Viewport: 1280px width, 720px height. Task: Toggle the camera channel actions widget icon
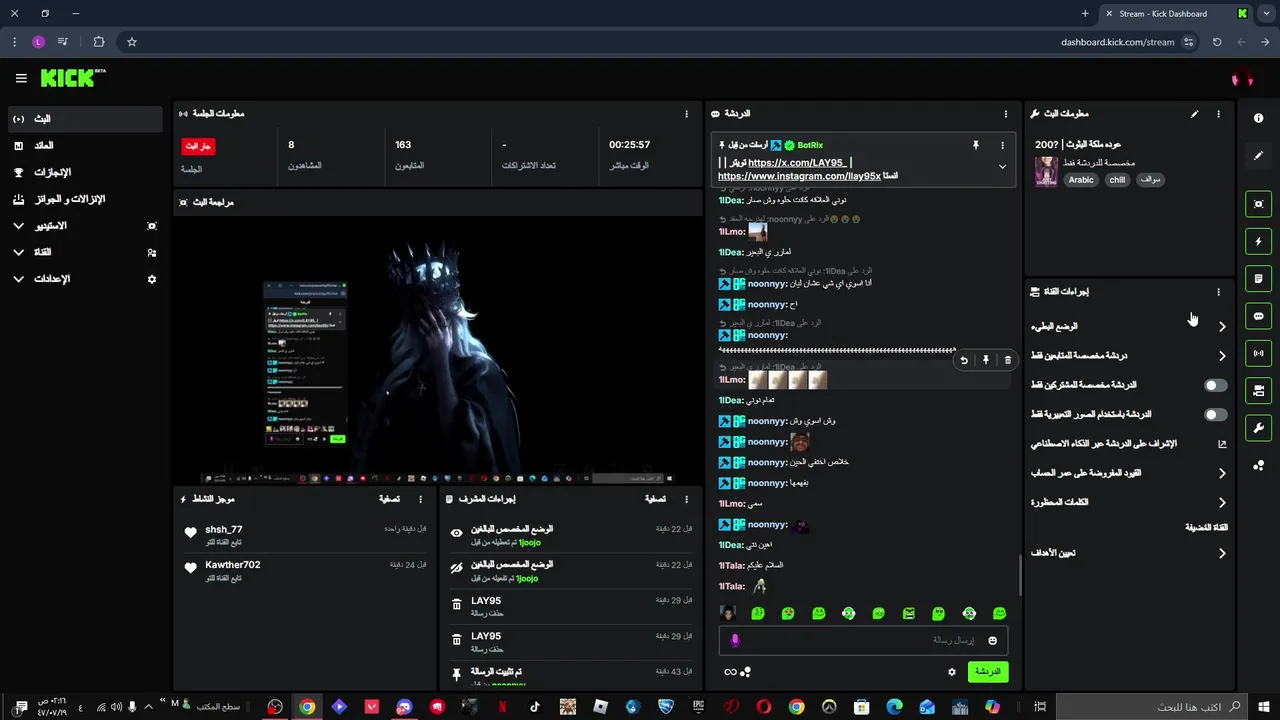(1258, 390)
